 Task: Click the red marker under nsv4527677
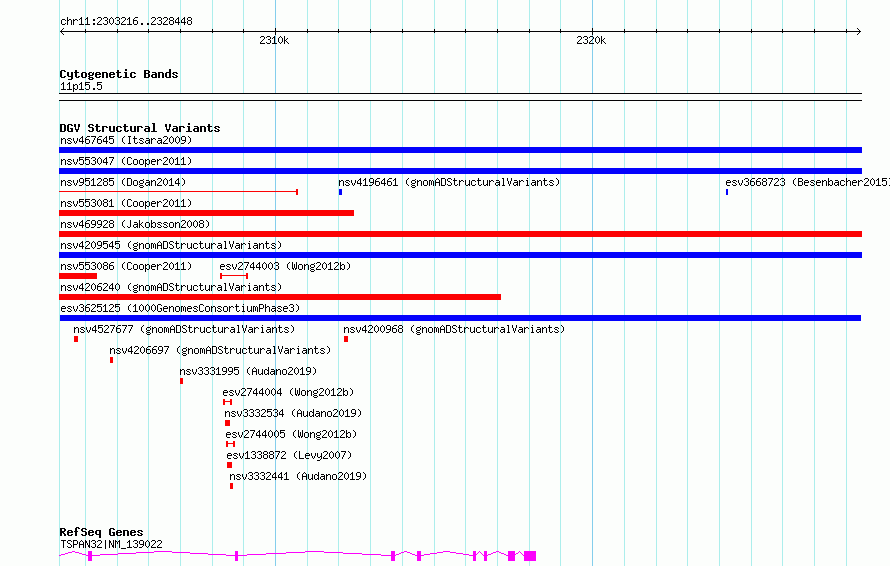coord(76,339)
